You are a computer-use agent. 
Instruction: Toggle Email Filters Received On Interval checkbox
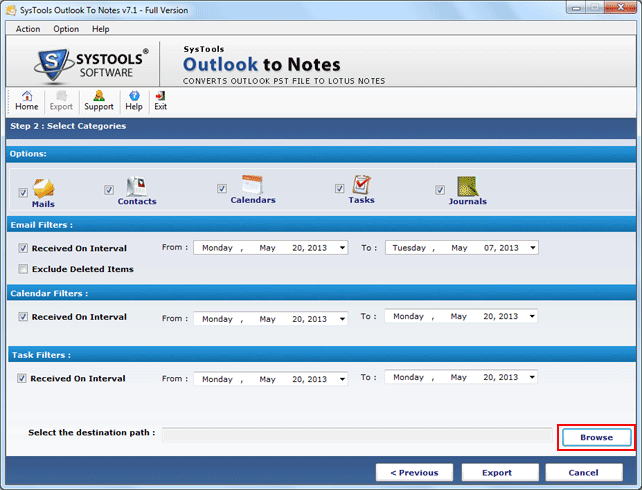(x=23, y=248)
